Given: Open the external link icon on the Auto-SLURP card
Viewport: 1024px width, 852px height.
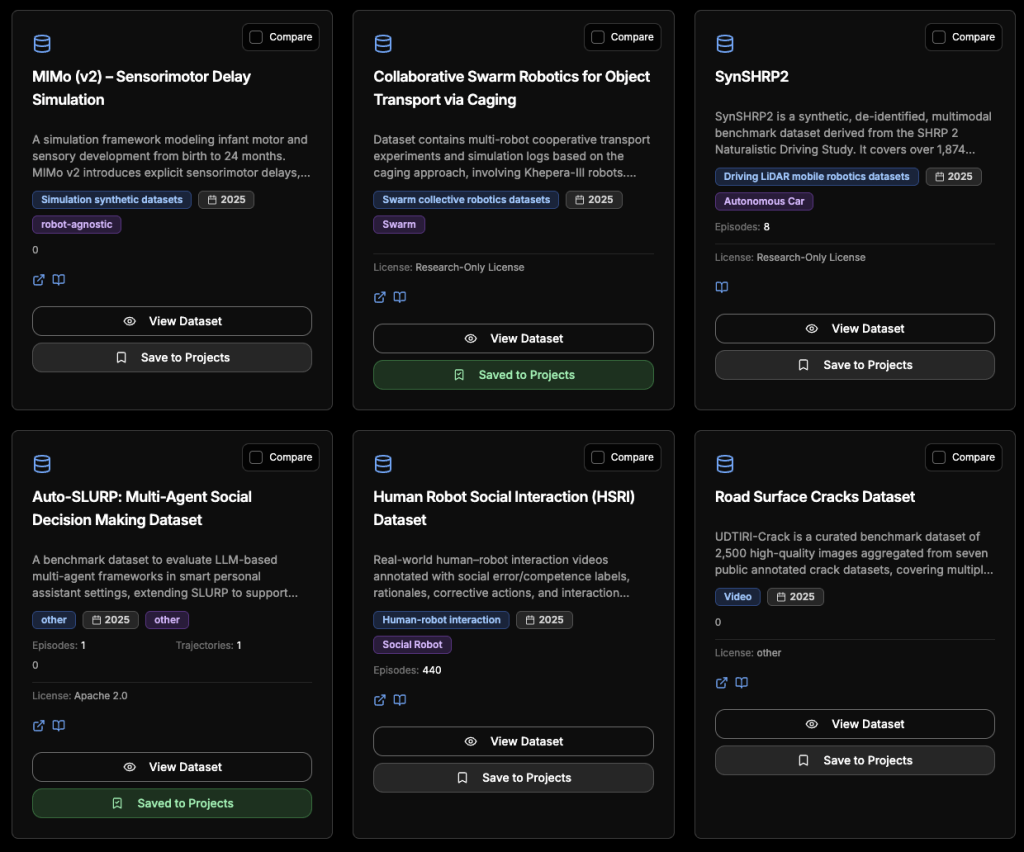Looking at the screenshot, I should point(39,725).
